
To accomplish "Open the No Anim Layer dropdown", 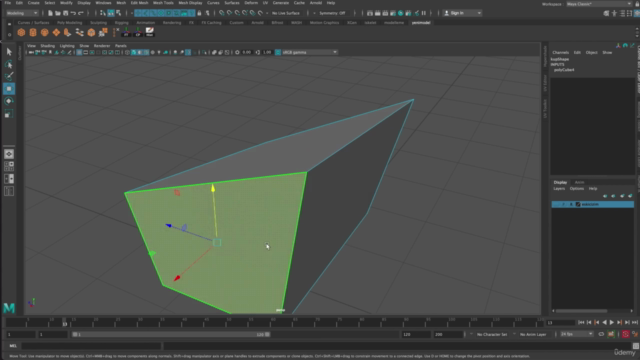I will pyautogui.click(x=533, y=334).
